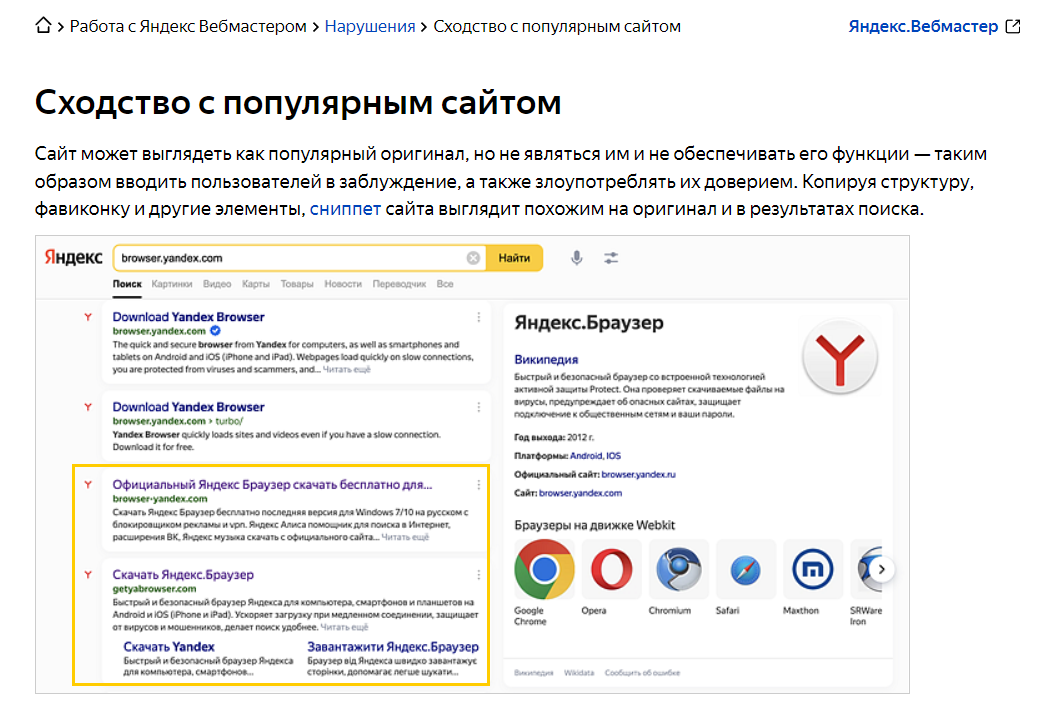
Task: Open the Download Yandex Browser result with verified badge
Action: 188,317
